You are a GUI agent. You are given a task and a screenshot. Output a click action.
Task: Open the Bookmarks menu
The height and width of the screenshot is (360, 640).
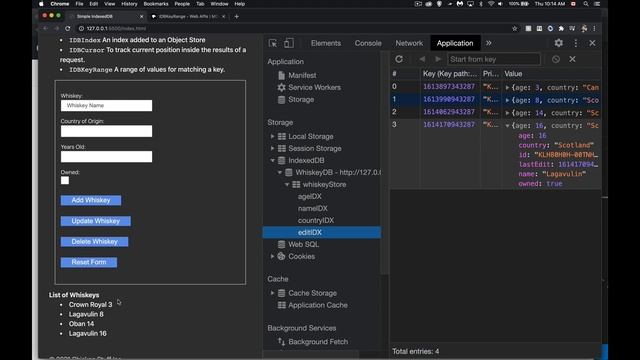point(156,4)
